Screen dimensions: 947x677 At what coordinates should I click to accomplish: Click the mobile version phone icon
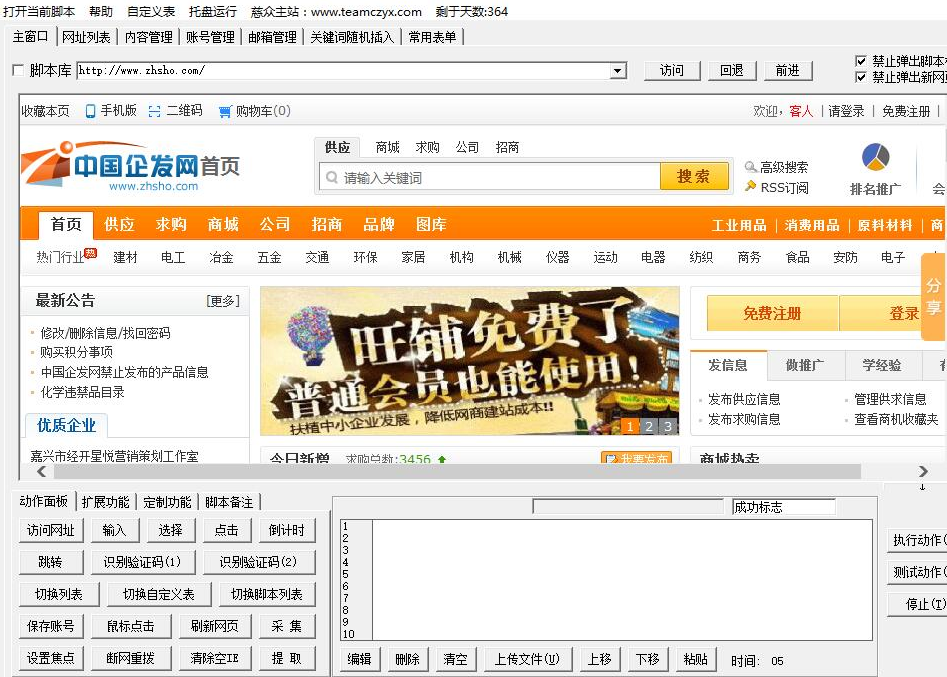coord(91,111)
